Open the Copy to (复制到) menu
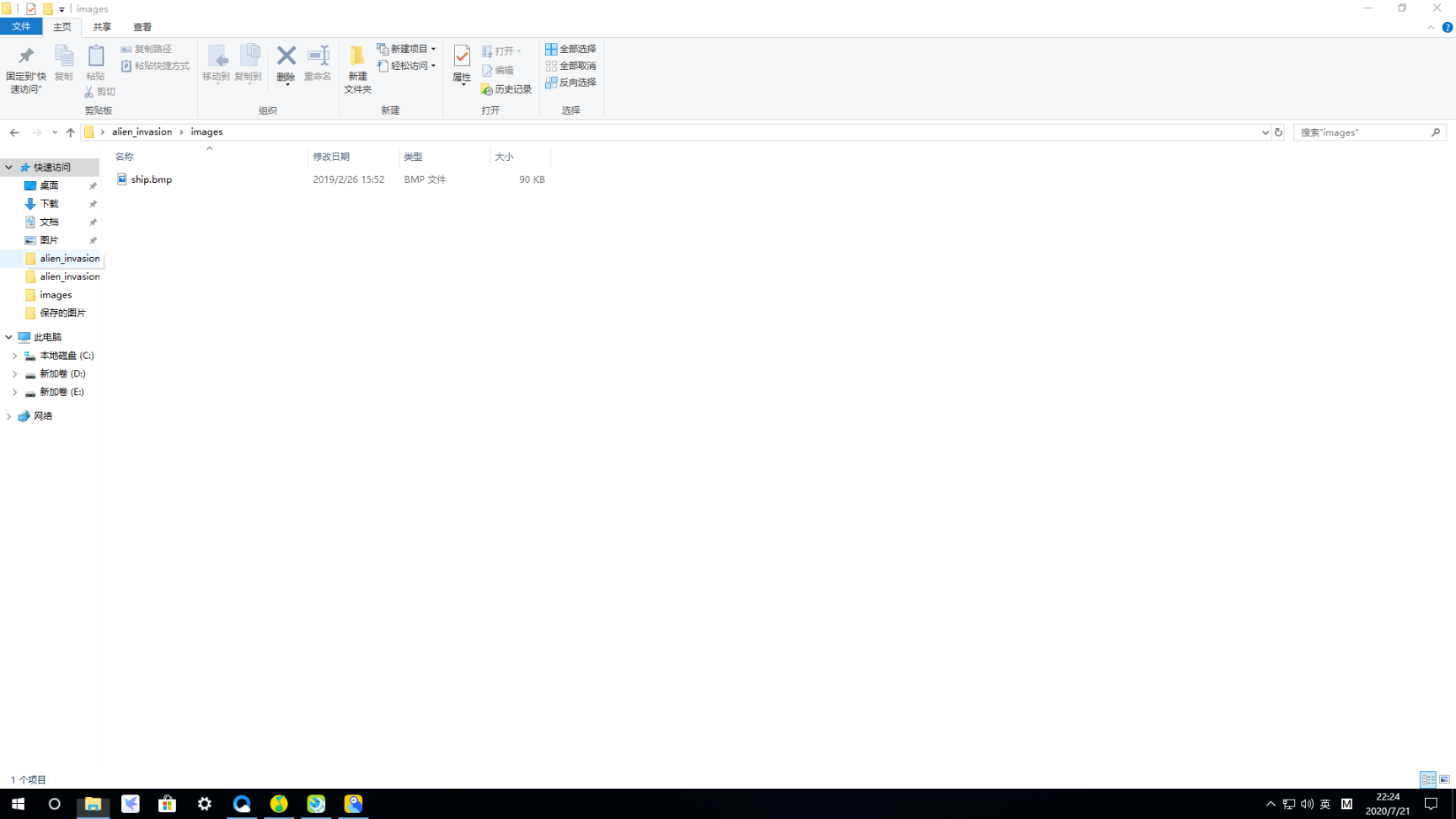Image resolution: width=1456 pixels, height=819 pixels. point(249,64)
